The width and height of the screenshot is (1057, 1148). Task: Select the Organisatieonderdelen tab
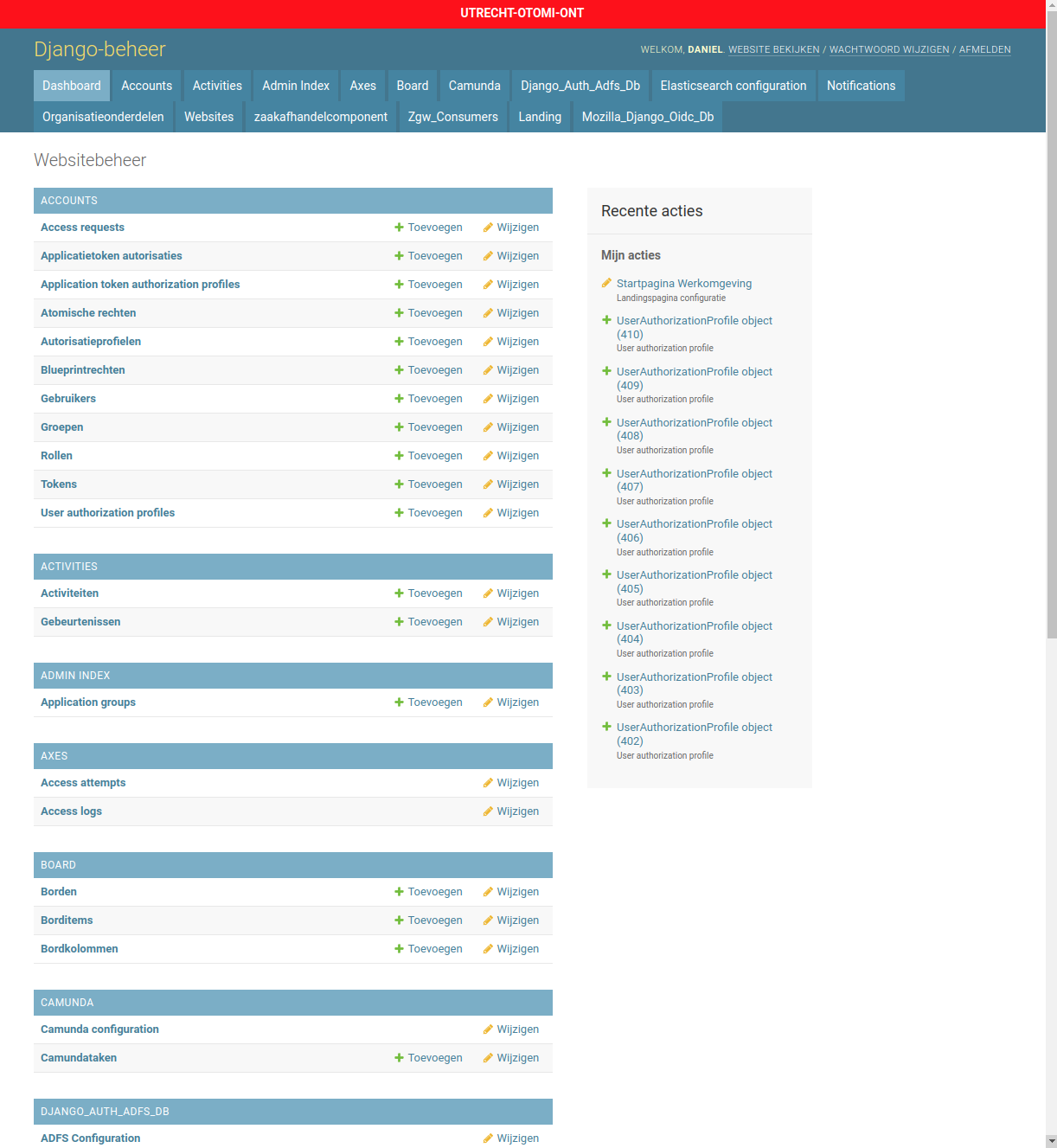pos(103,117)
